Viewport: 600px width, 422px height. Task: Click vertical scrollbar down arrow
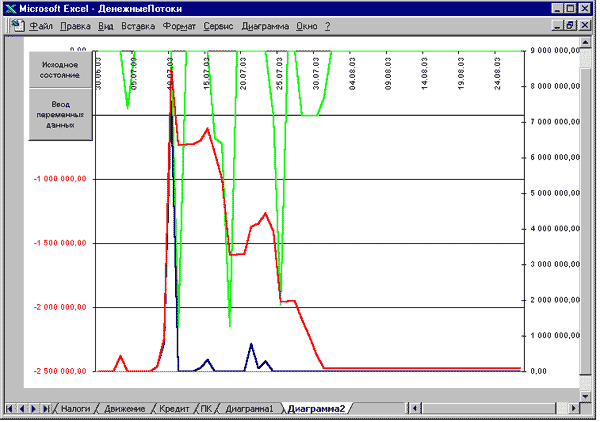585,396
